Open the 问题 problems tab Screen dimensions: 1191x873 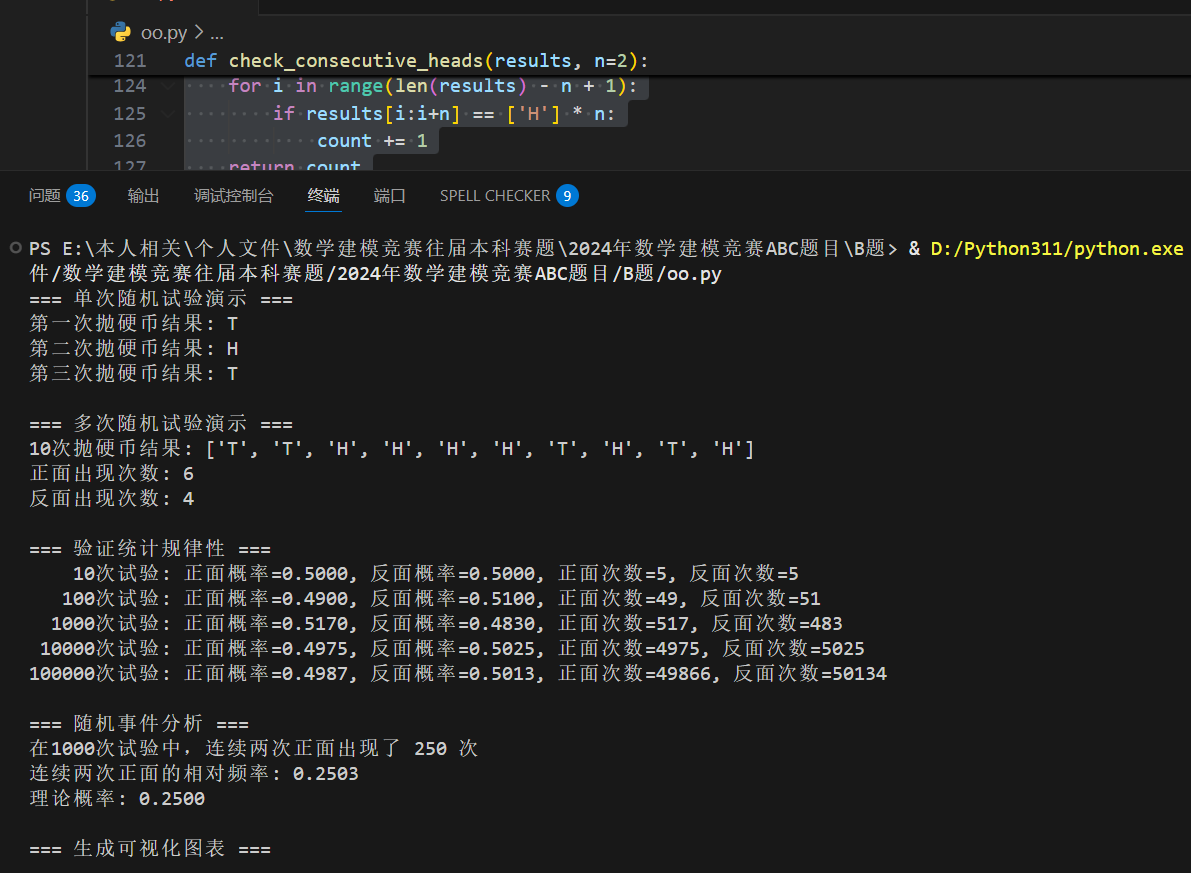click(x=45, y=196)
